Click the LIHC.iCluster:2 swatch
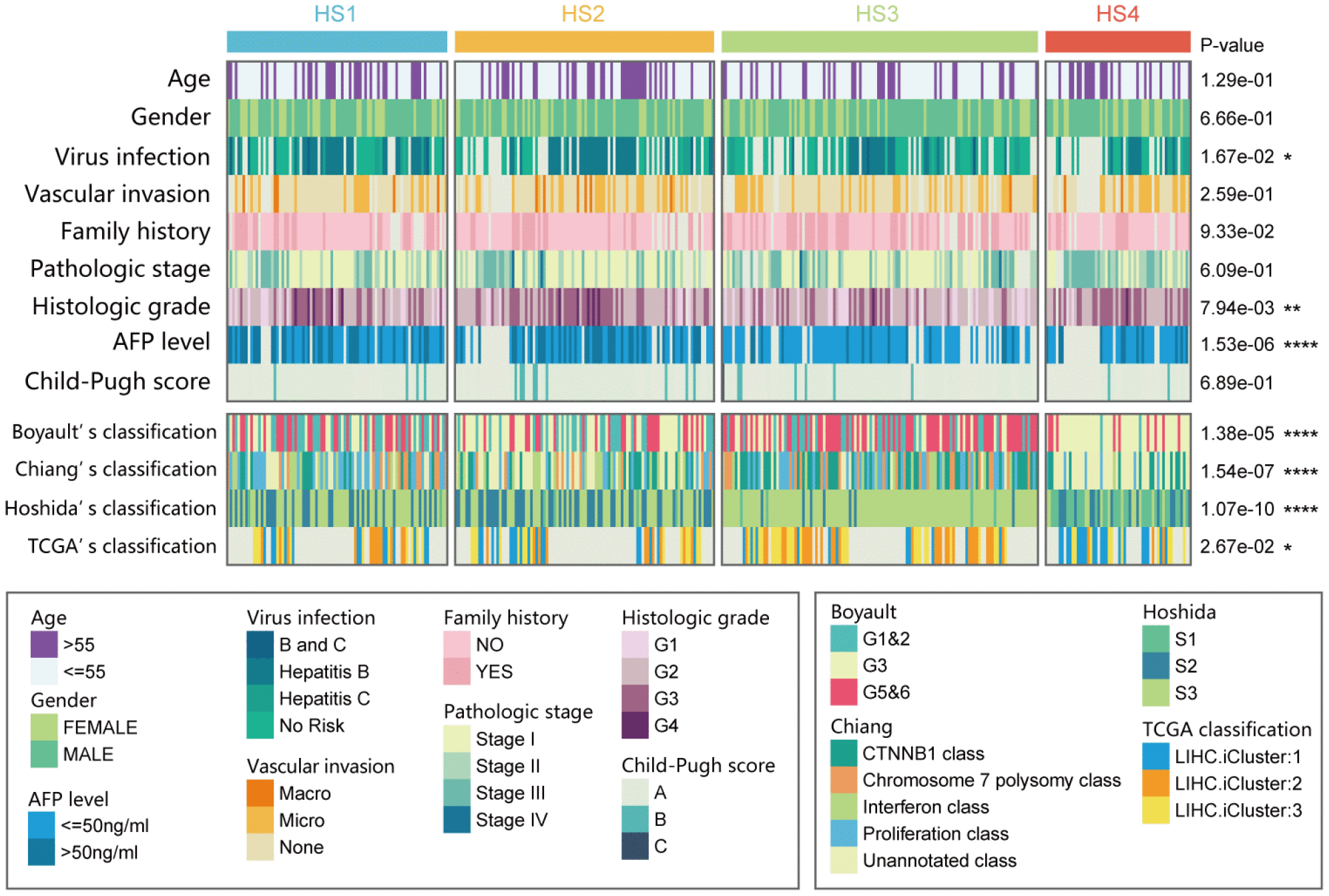This screenshot has height=896, width=1329. click(x=1156, y=783)
